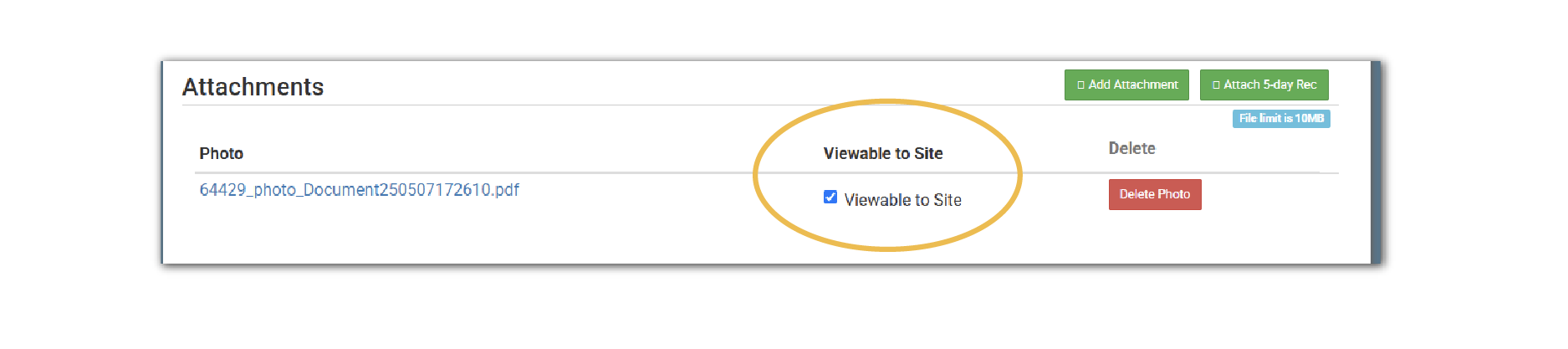Uncheck the Viewable to Site checkbox

tap(830, 198)
